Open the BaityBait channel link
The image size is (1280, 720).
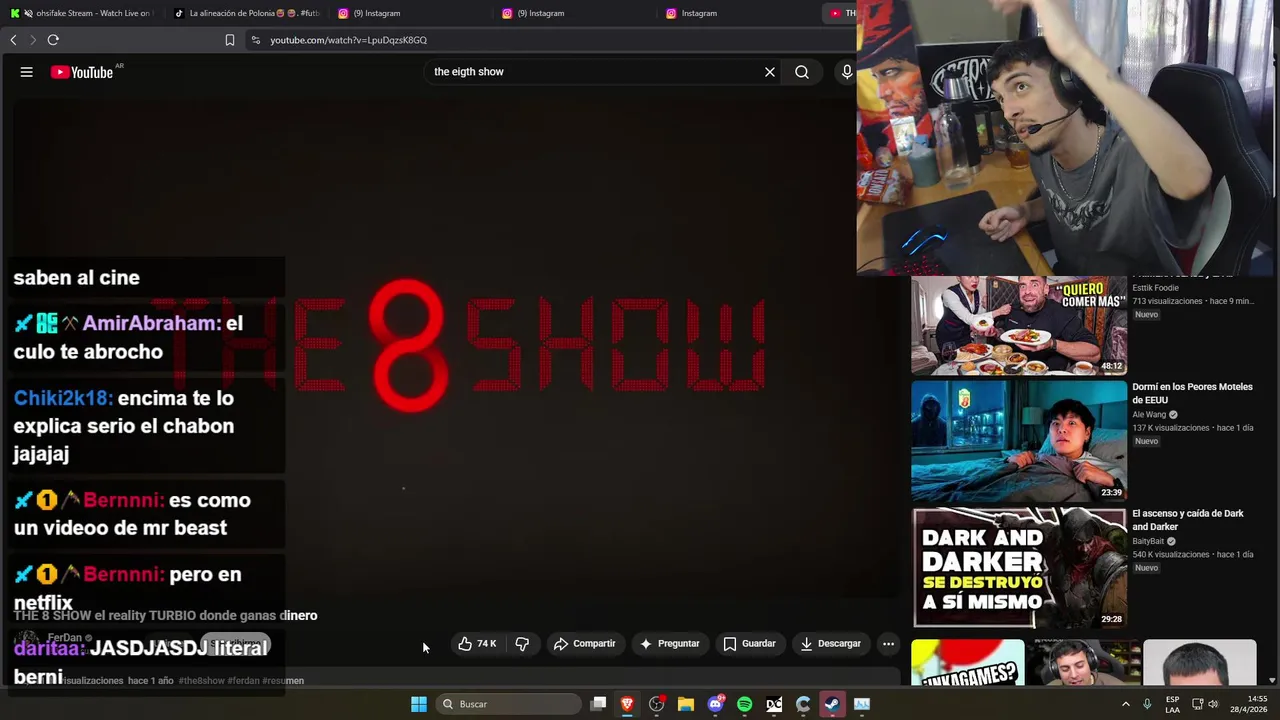tap(1148, 542)
